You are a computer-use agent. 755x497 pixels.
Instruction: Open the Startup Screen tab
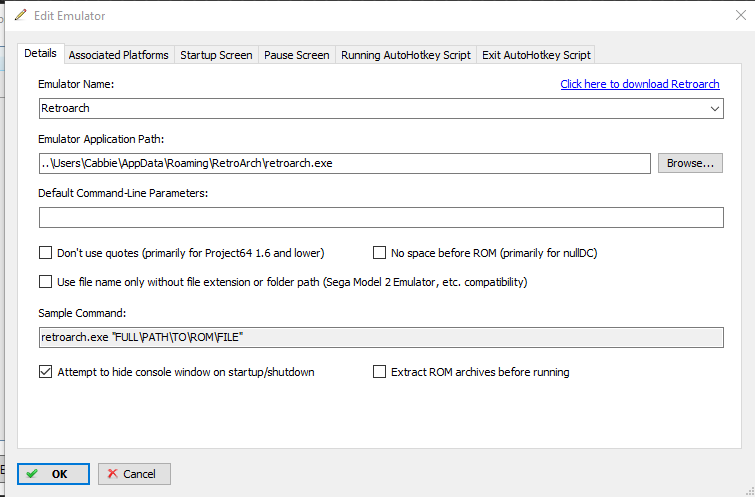tap(216, 55)
